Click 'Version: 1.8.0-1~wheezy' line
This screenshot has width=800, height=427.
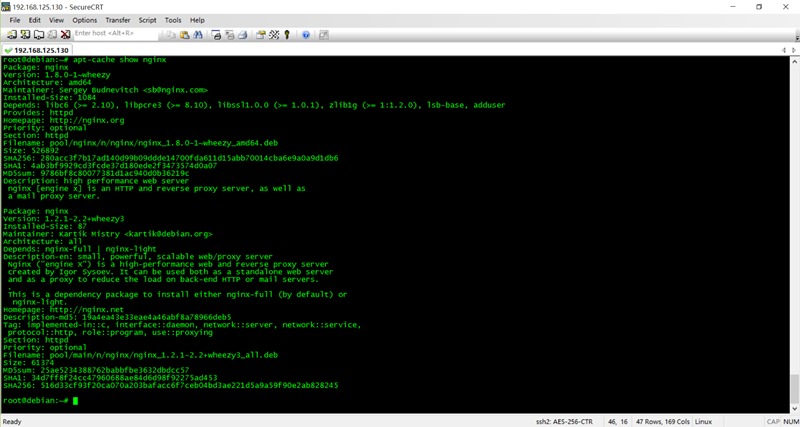[x=57, y=75]
